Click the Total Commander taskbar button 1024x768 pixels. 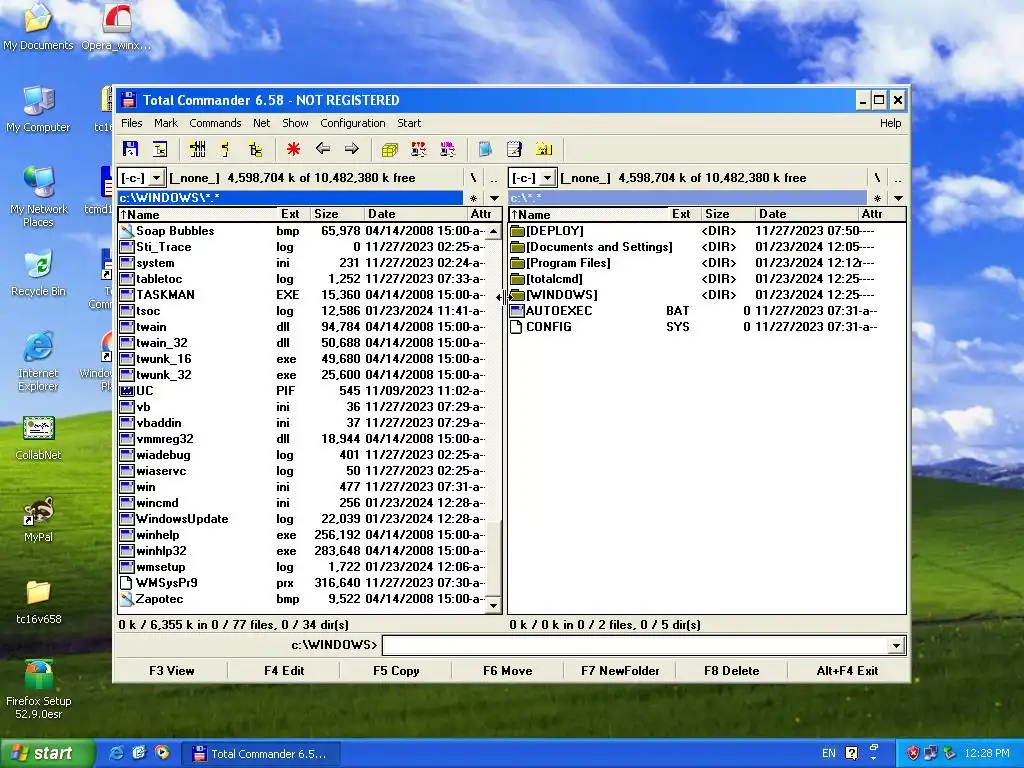[x=260, y=754]
